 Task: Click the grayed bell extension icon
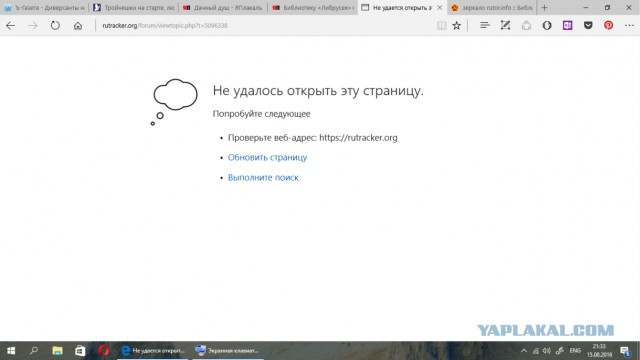pos(526,25)
